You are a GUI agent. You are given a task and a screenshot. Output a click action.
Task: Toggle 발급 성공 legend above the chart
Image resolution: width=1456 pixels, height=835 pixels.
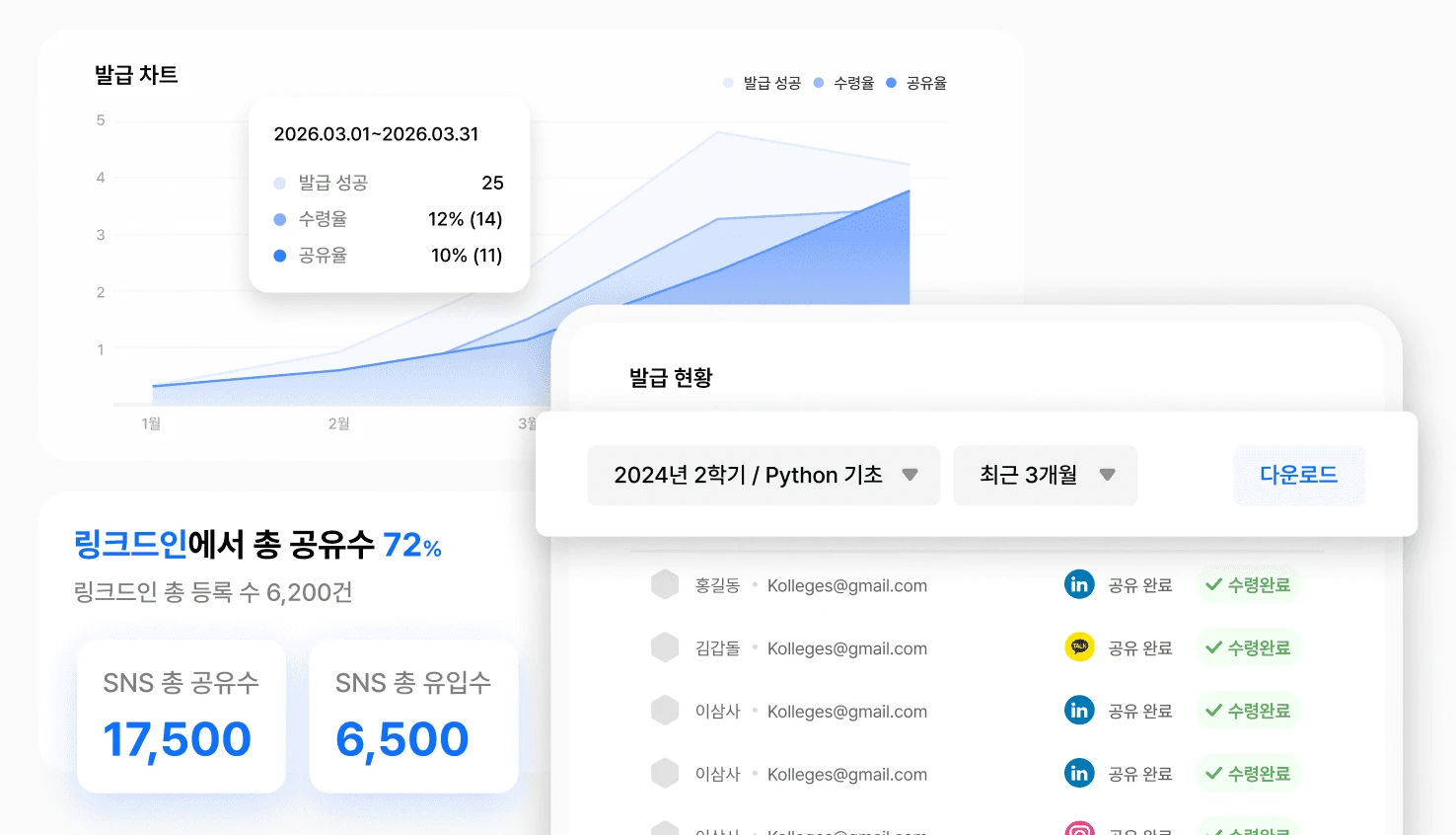(762, 83)
